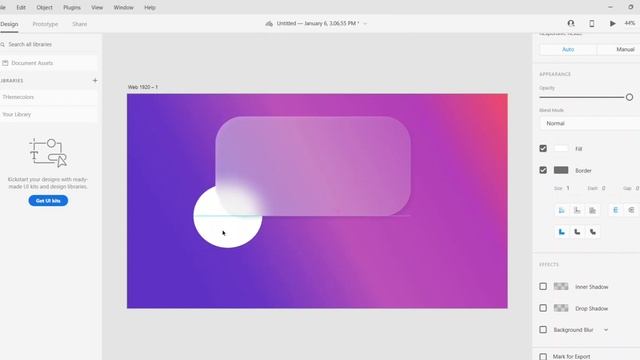Select center stroke alignment icon

pos(593,210)
